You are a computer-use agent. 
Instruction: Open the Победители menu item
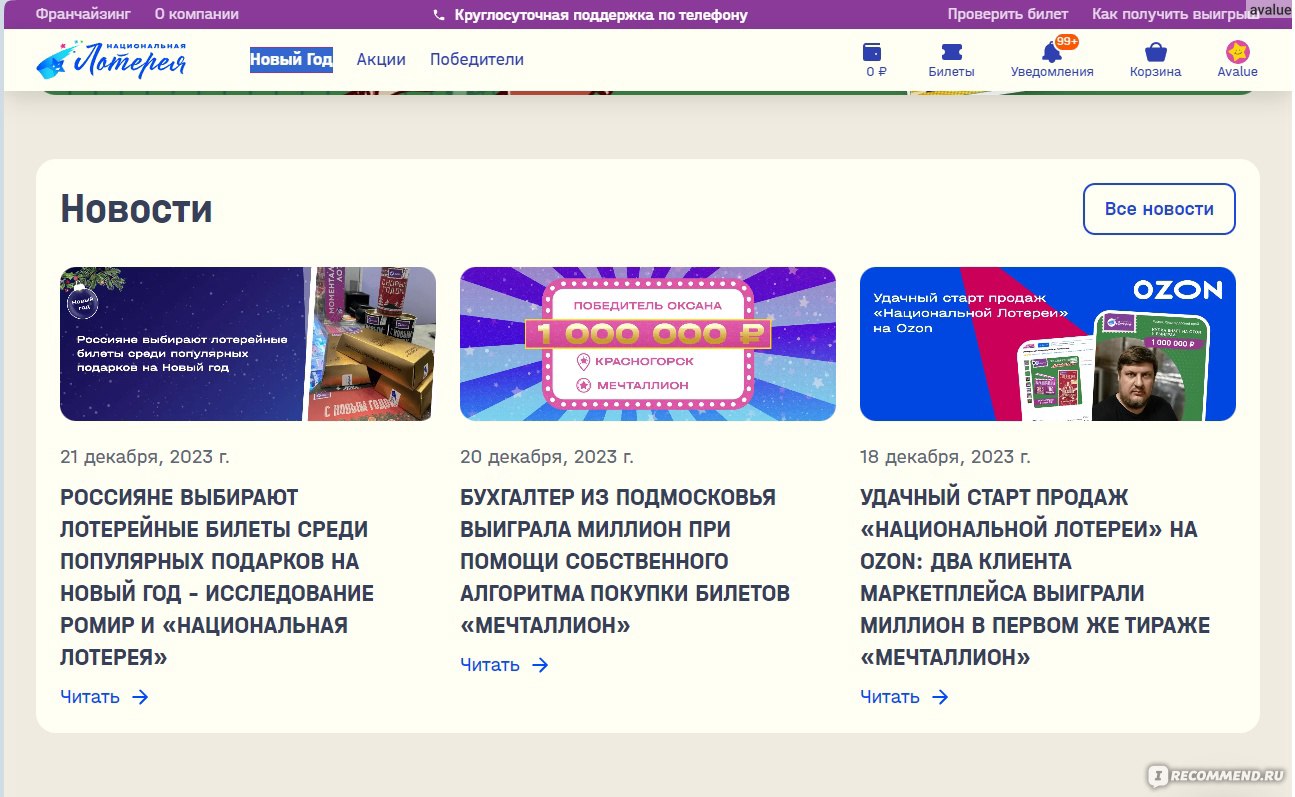(477, 59)
